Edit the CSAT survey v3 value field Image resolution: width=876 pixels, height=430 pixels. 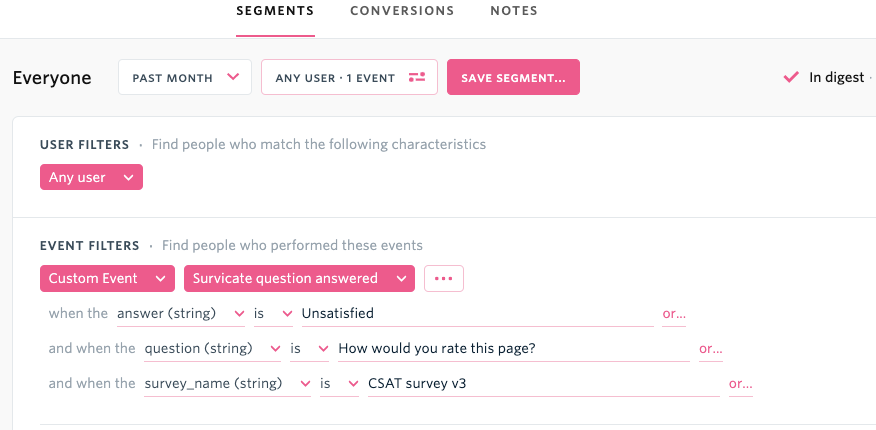point(544,384)
